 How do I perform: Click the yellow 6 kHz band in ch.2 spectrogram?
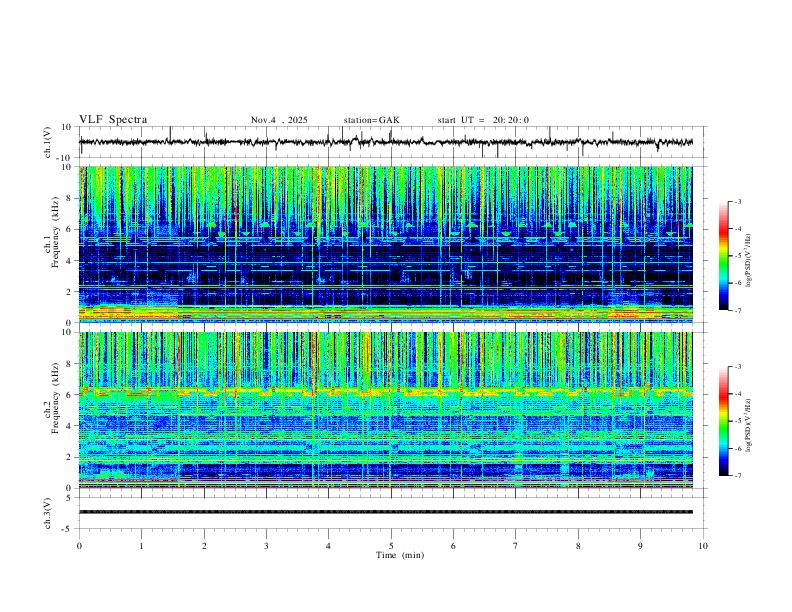coord(386,392)
